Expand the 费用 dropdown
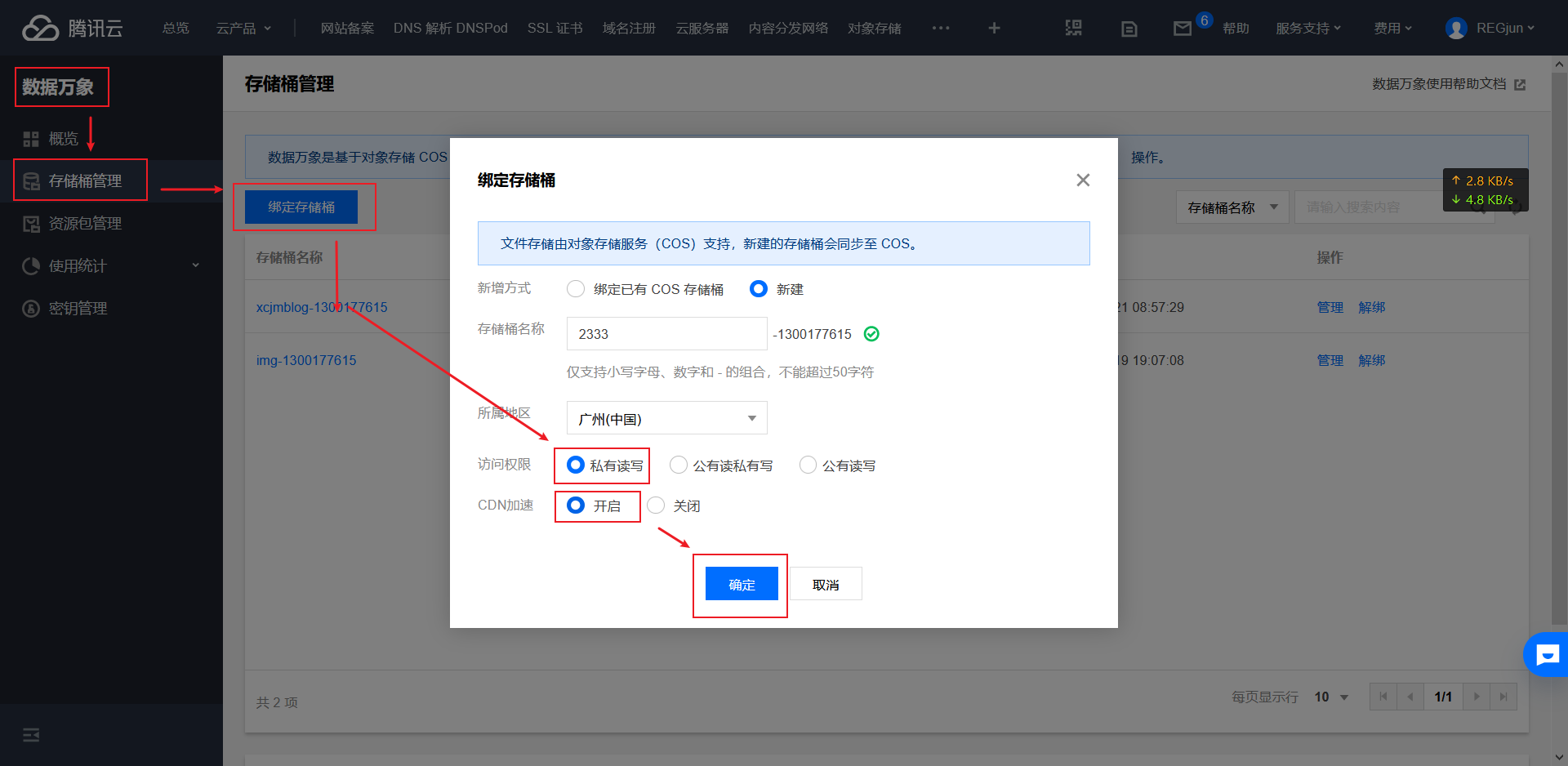 pyautogui.click(x=1392, y=29)
